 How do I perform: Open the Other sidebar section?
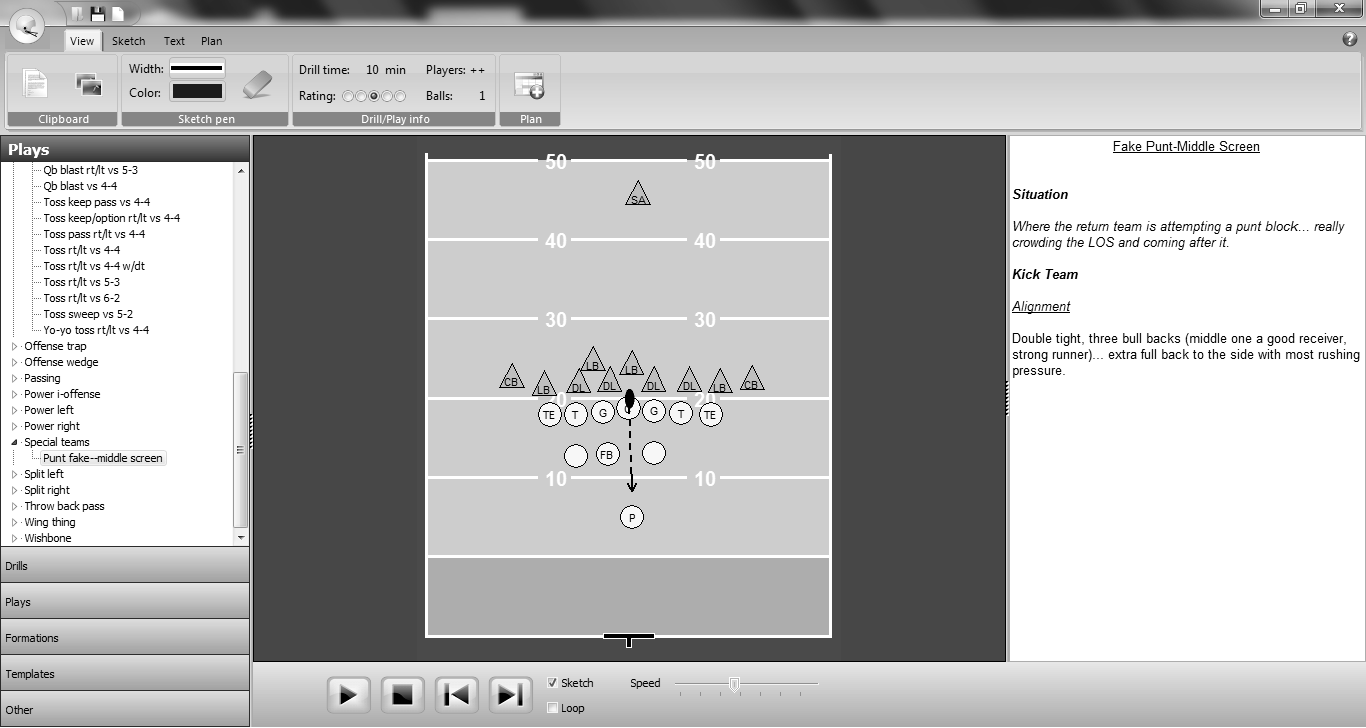124,709
